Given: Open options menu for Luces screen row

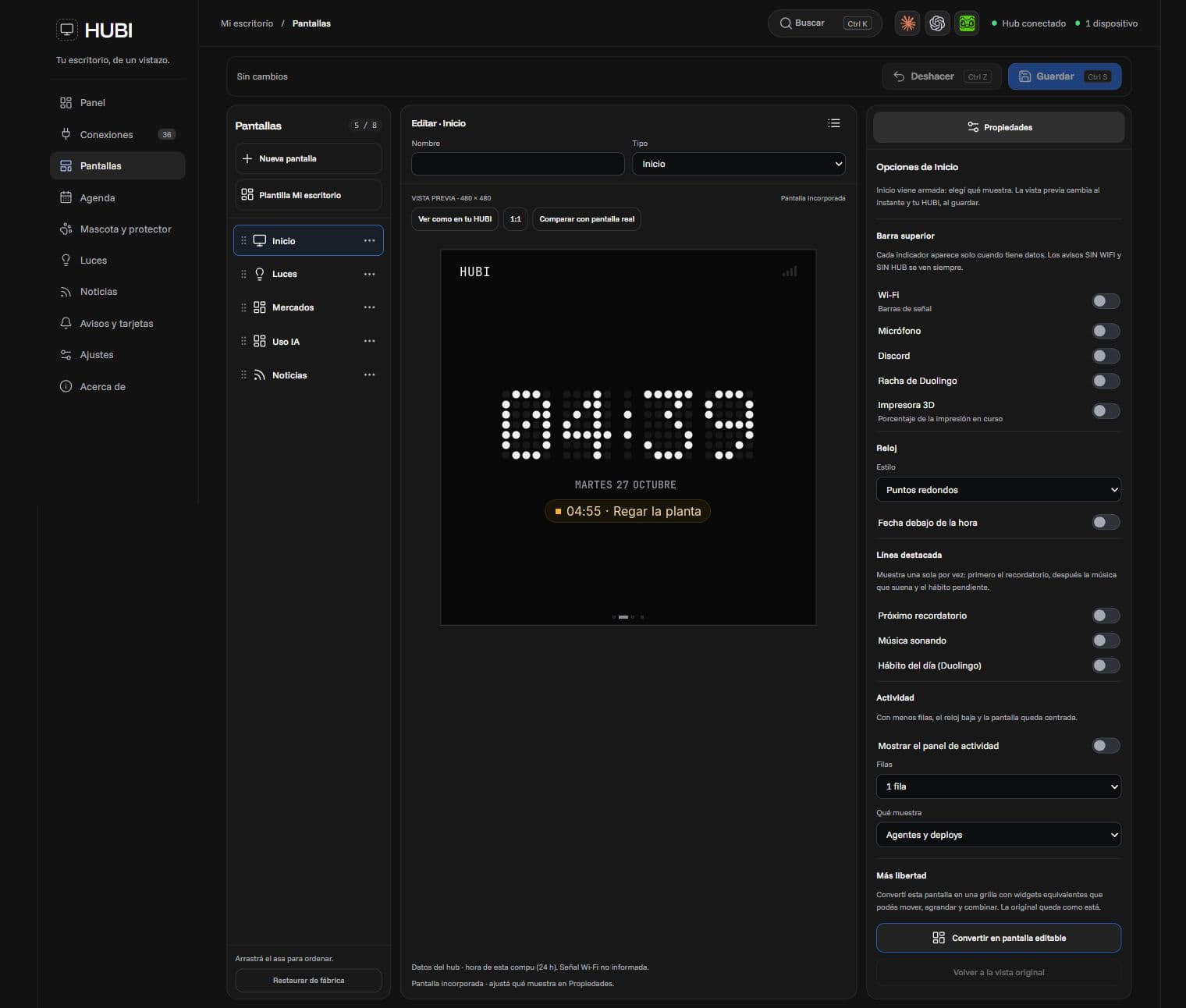Looking at the screenshot, I should point(369,274).
